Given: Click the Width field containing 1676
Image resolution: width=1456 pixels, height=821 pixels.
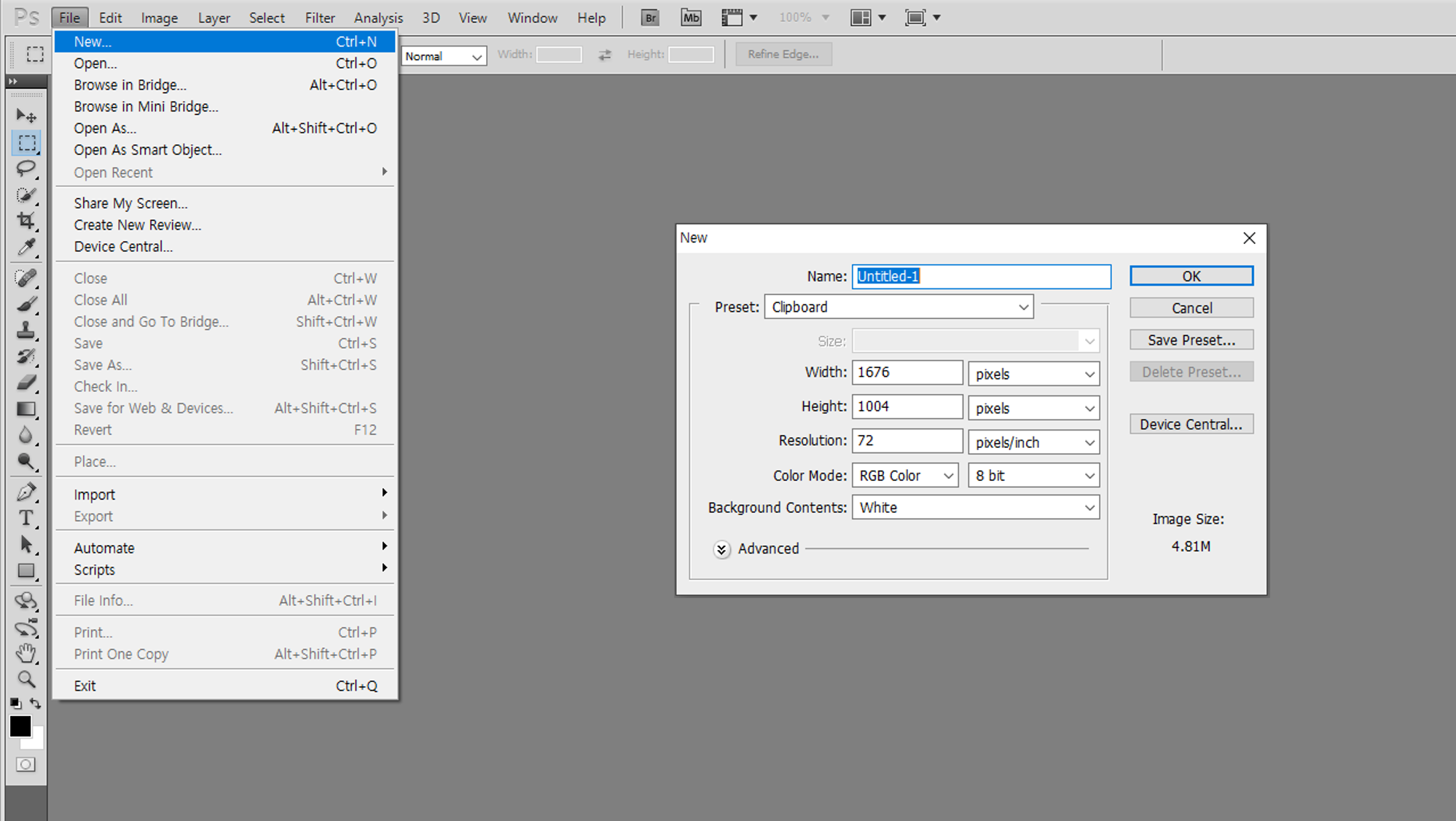Looking at the screenshot, I should coord(906,372).
